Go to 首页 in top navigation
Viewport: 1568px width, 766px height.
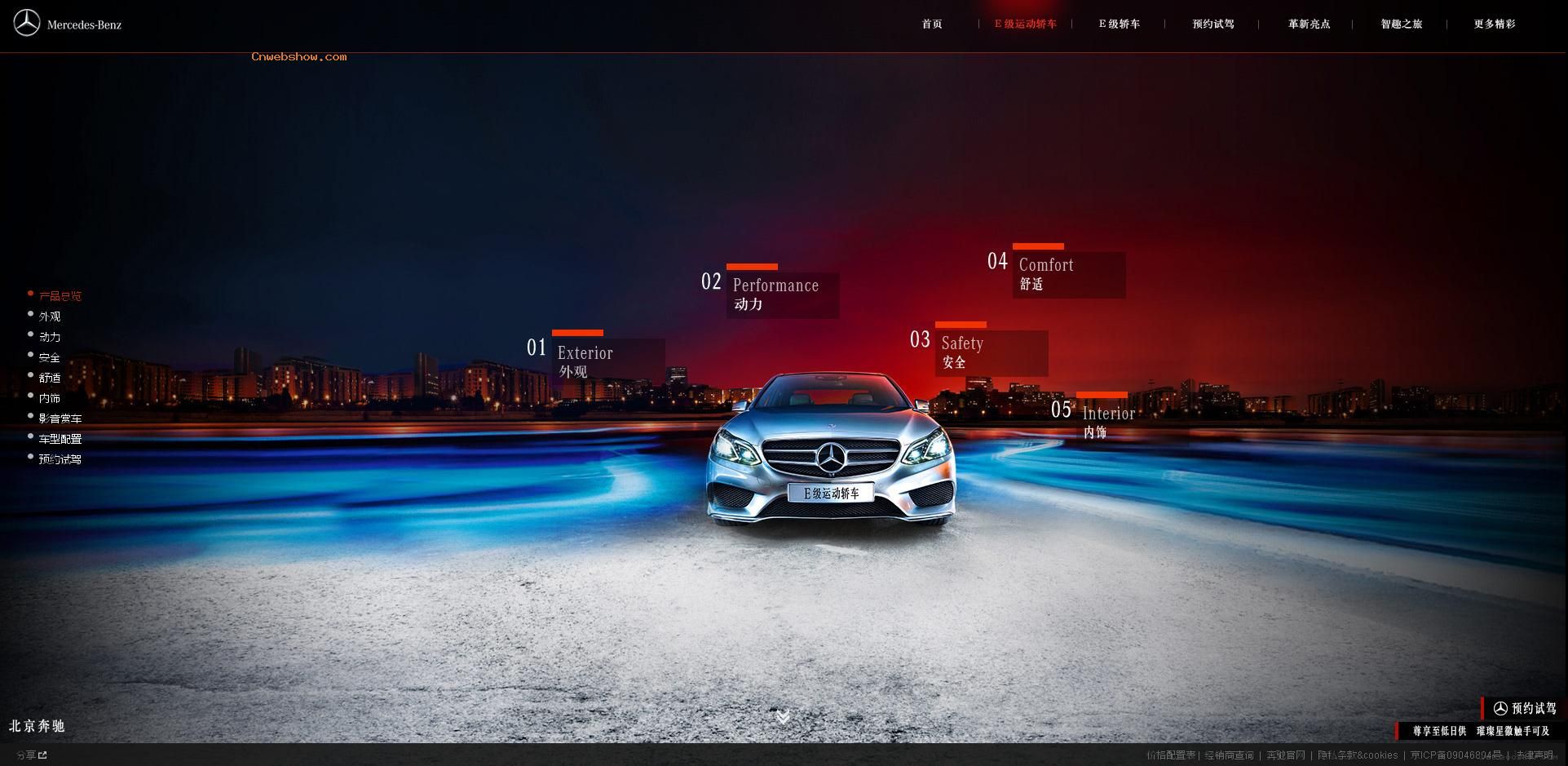pos(931,24)
